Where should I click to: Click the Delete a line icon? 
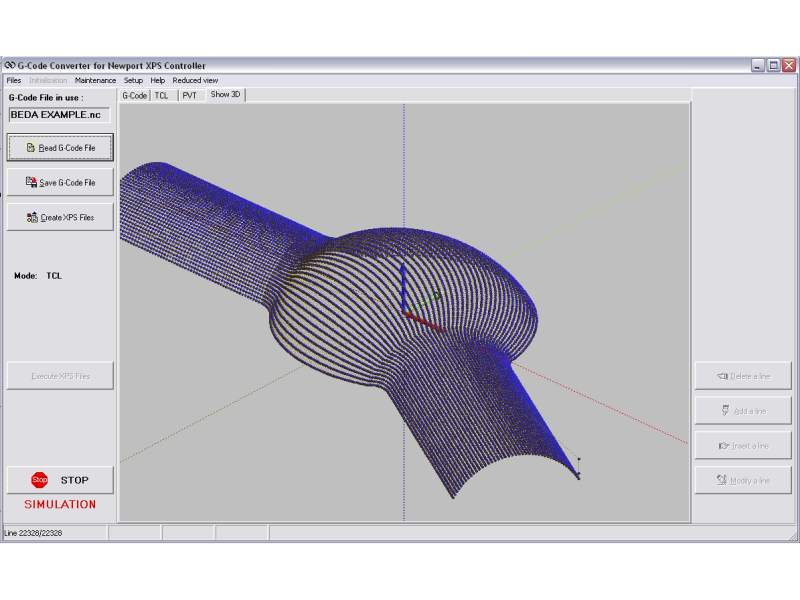tap(723, 377)
